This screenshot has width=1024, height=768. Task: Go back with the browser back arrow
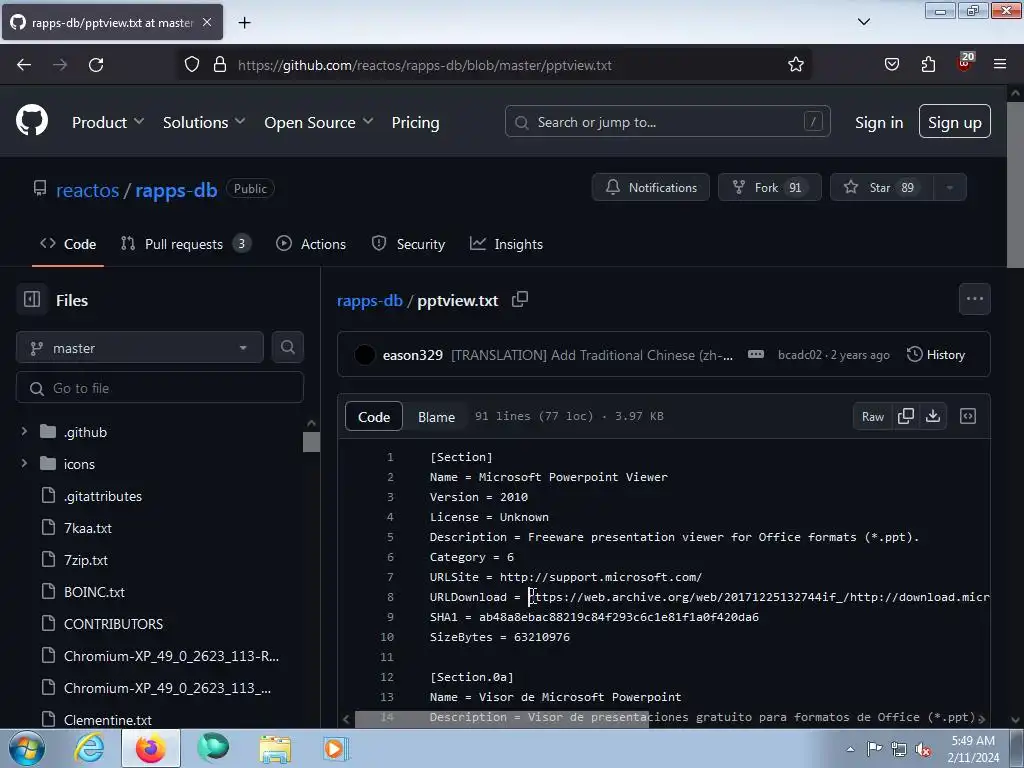point(24,65)
